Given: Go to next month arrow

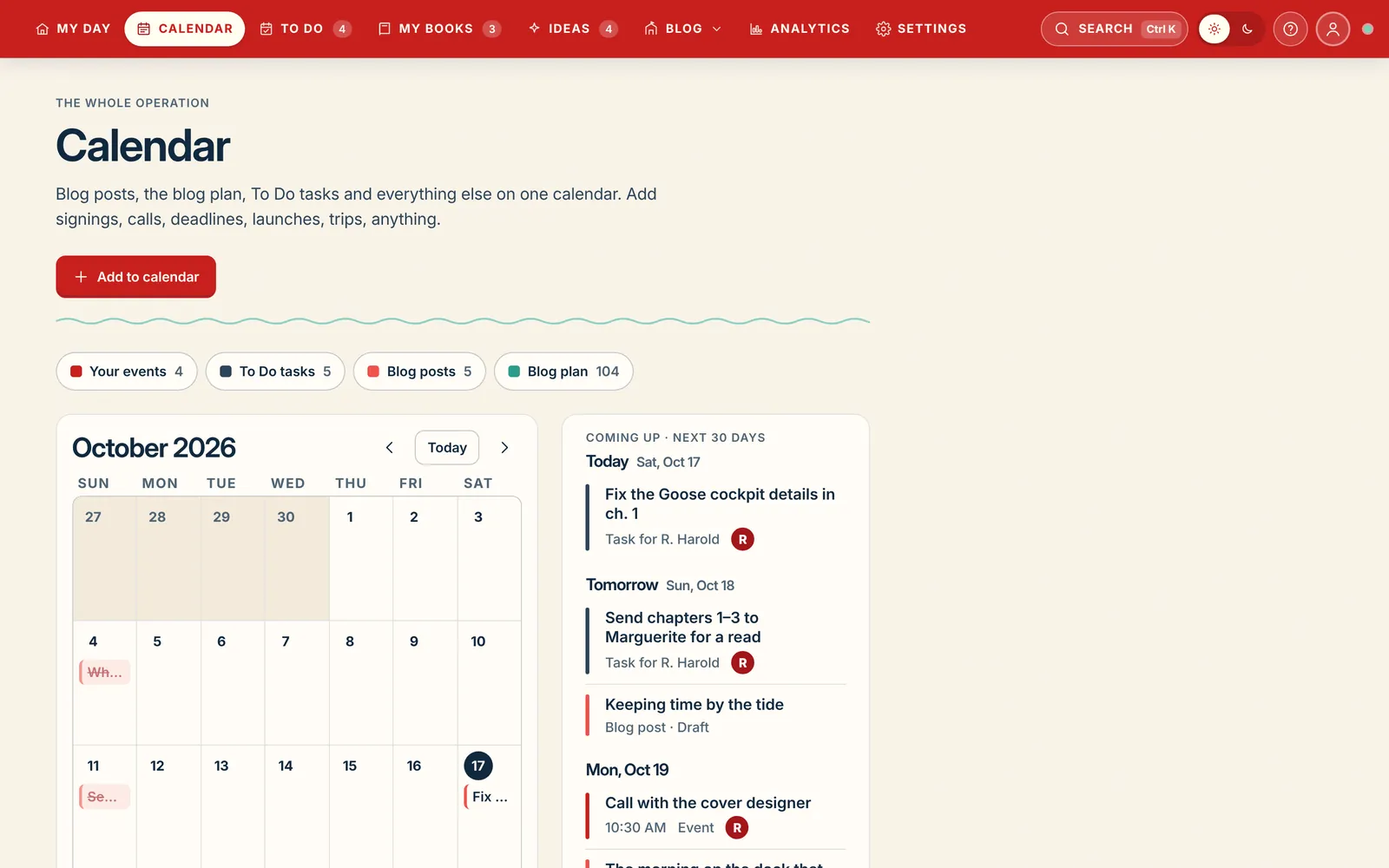Looking at the screenshot, I should pyautogui.click(x=504, y=448).
